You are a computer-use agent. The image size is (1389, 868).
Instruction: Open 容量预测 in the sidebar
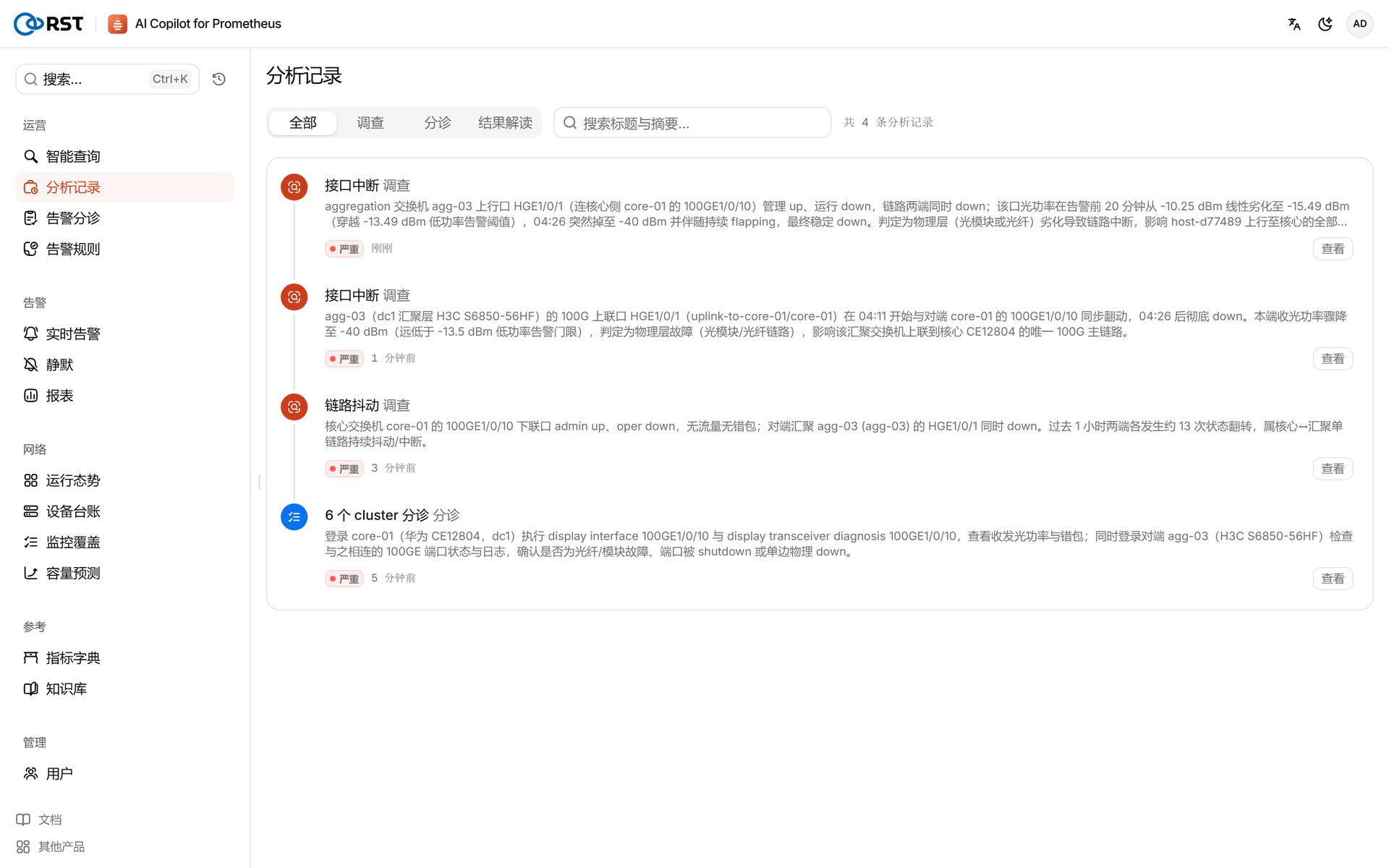pyautogui.click(x=124, y=573)
